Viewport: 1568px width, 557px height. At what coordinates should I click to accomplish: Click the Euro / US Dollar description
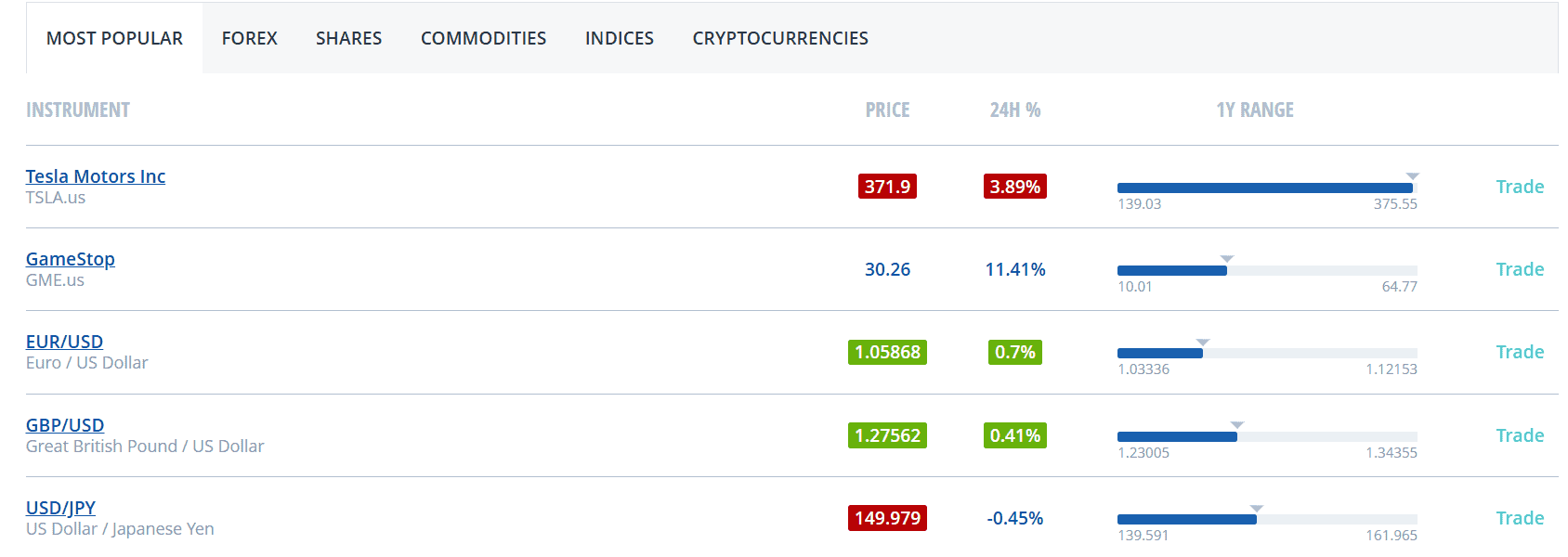(87, 363)
